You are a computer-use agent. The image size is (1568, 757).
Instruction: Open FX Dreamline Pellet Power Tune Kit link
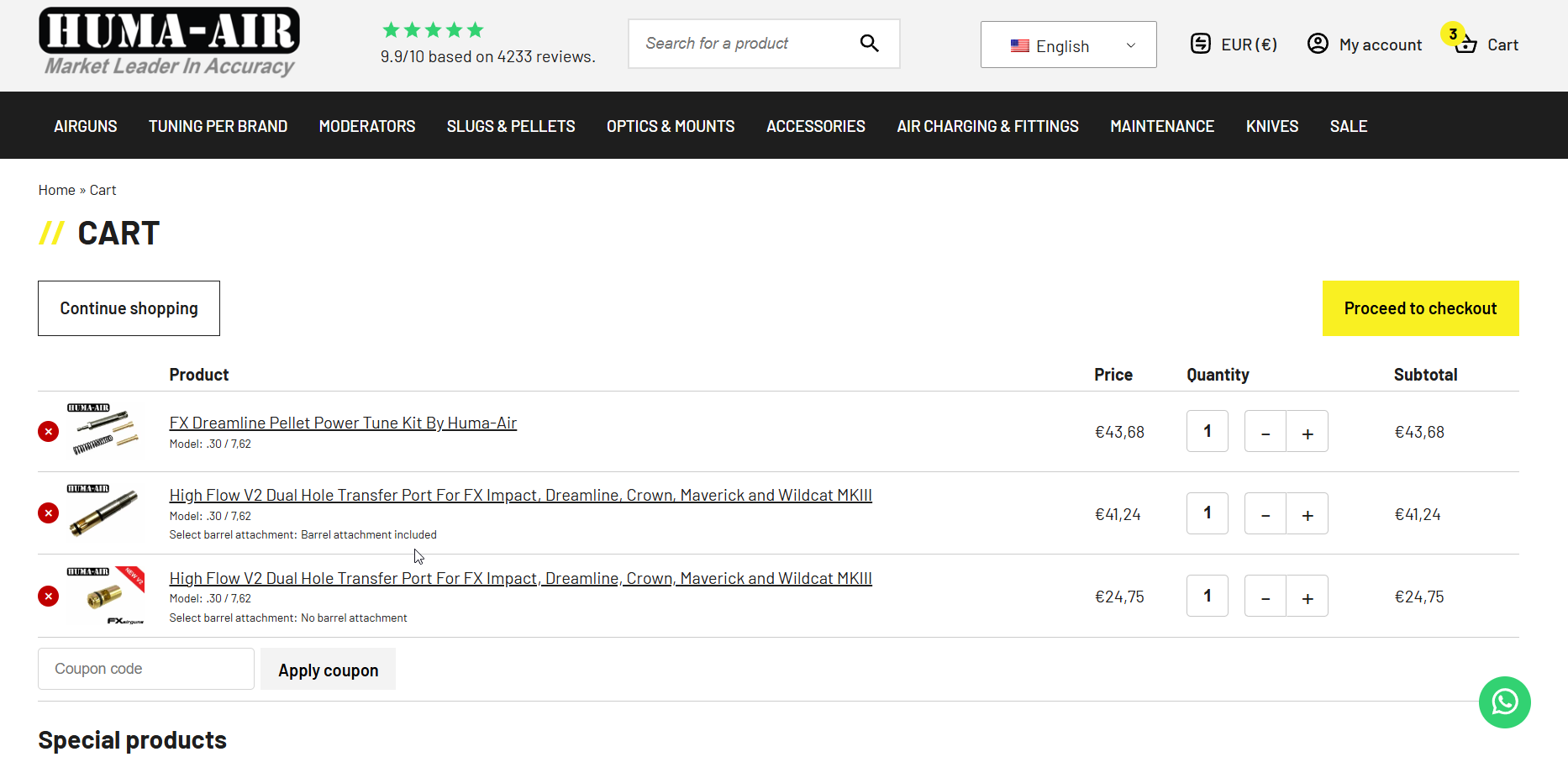pos(343,423)
